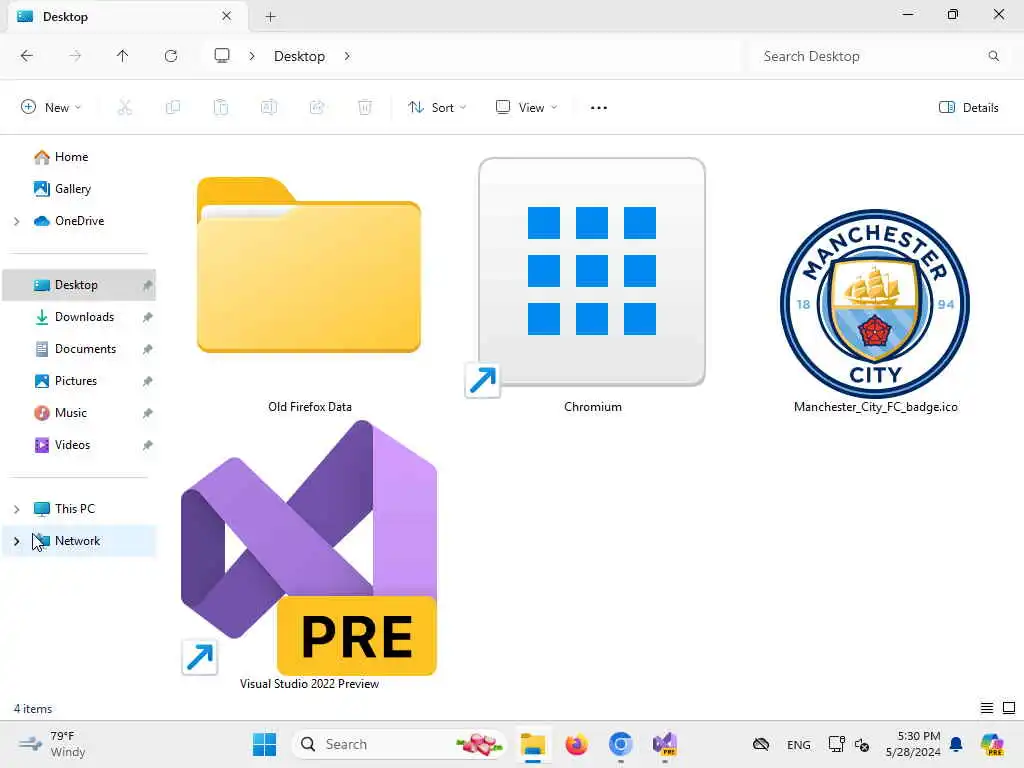Click the Back navigation arrow
Image resolution: width=1024 pixels, height=768 pixels.
(x=27, y=56)
